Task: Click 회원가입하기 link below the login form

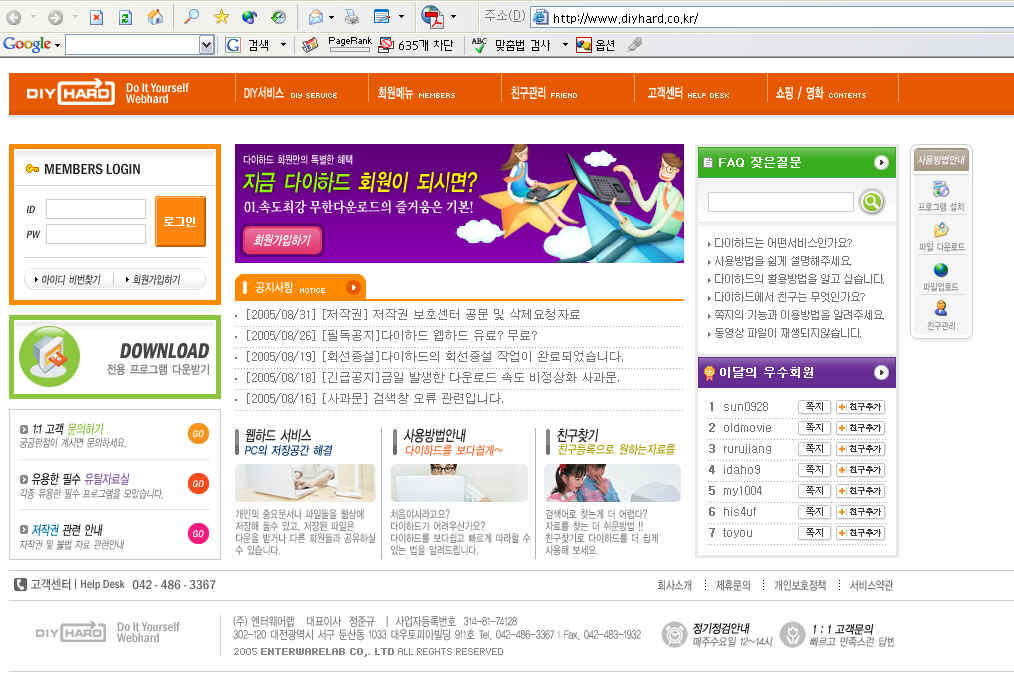Action: [x=153, y=280]
